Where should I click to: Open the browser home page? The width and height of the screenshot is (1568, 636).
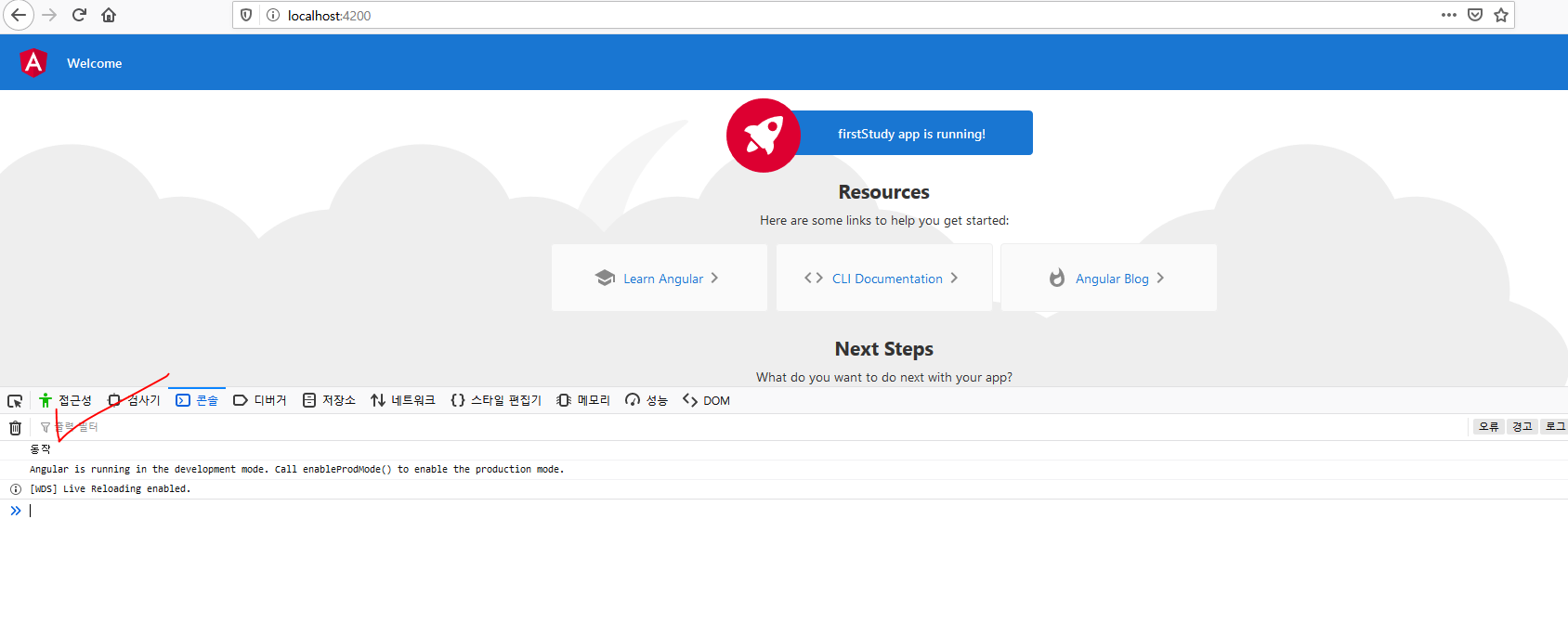click(x=109, y=15)
